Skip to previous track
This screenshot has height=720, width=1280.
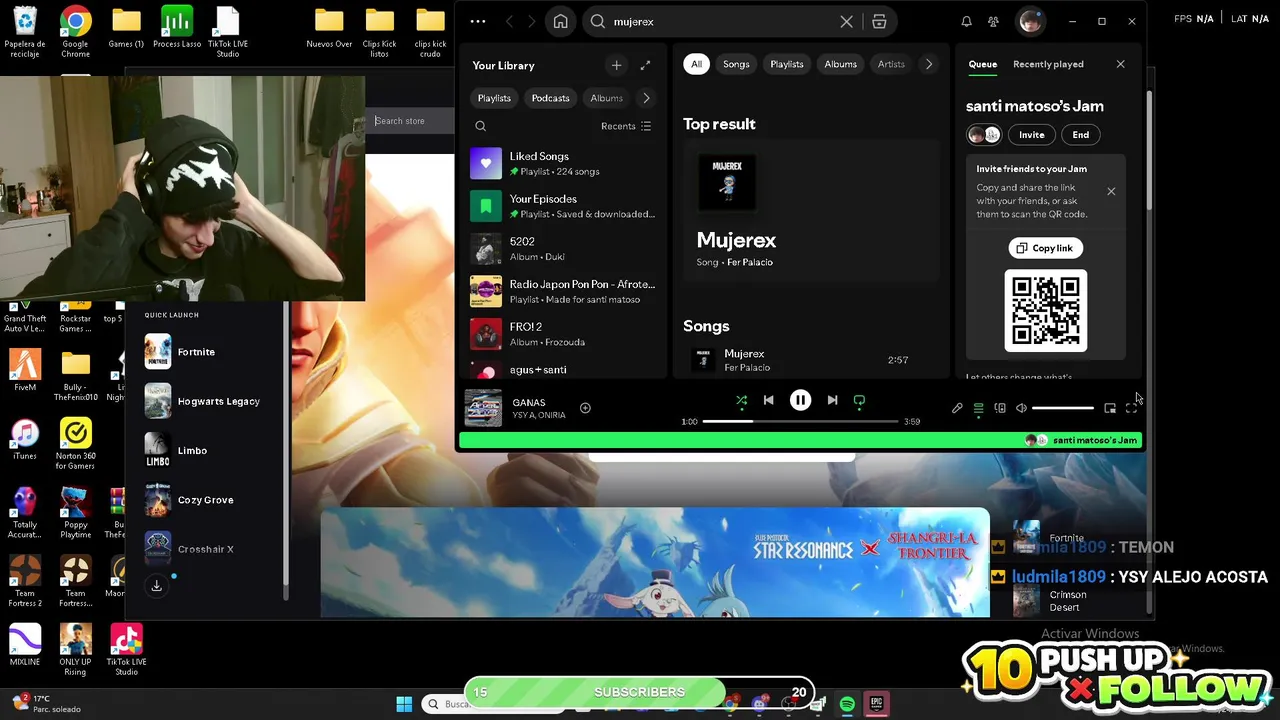(768, 400)
